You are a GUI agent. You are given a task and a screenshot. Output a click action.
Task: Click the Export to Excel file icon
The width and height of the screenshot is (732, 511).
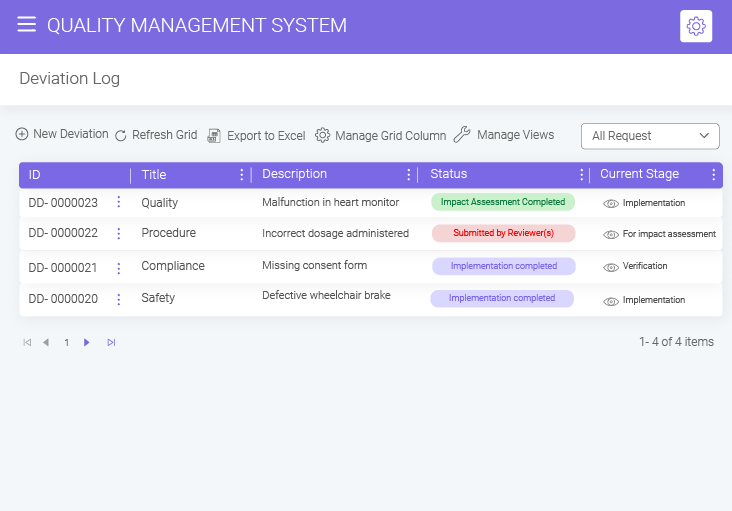tap(214, 136)
